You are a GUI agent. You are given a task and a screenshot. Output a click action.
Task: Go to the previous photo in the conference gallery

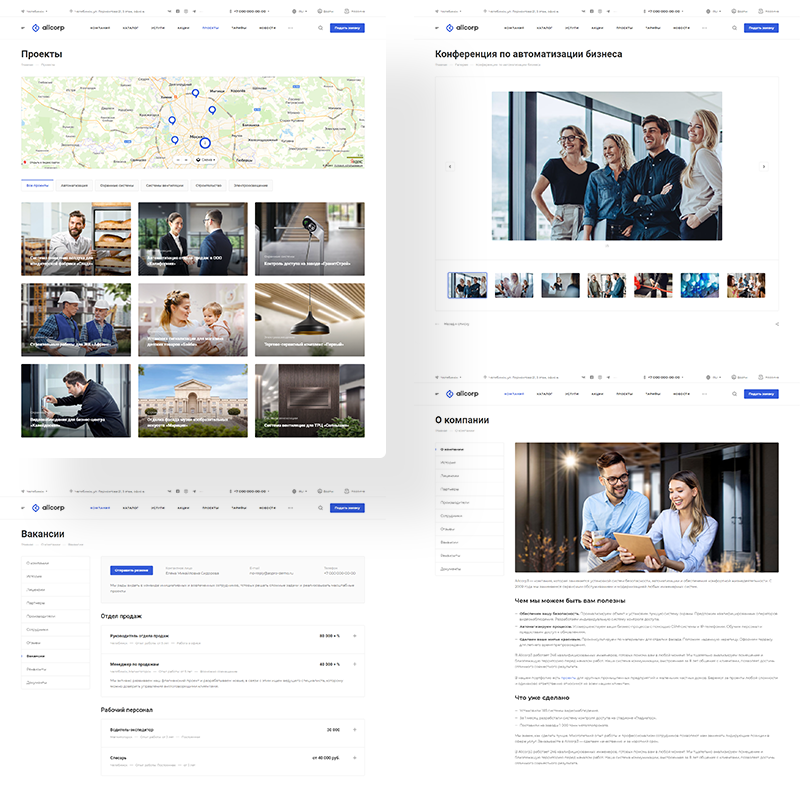coord(449,166)
